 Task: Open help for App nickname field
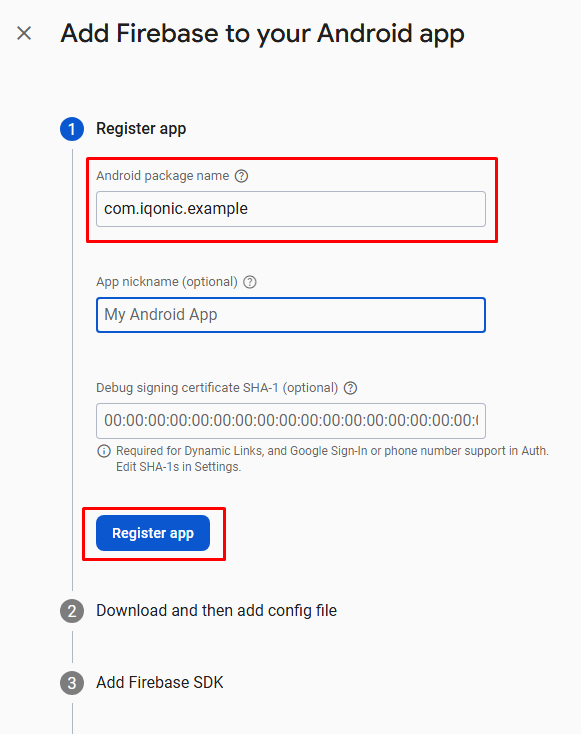pyautogui.click(x=250, y=282)
